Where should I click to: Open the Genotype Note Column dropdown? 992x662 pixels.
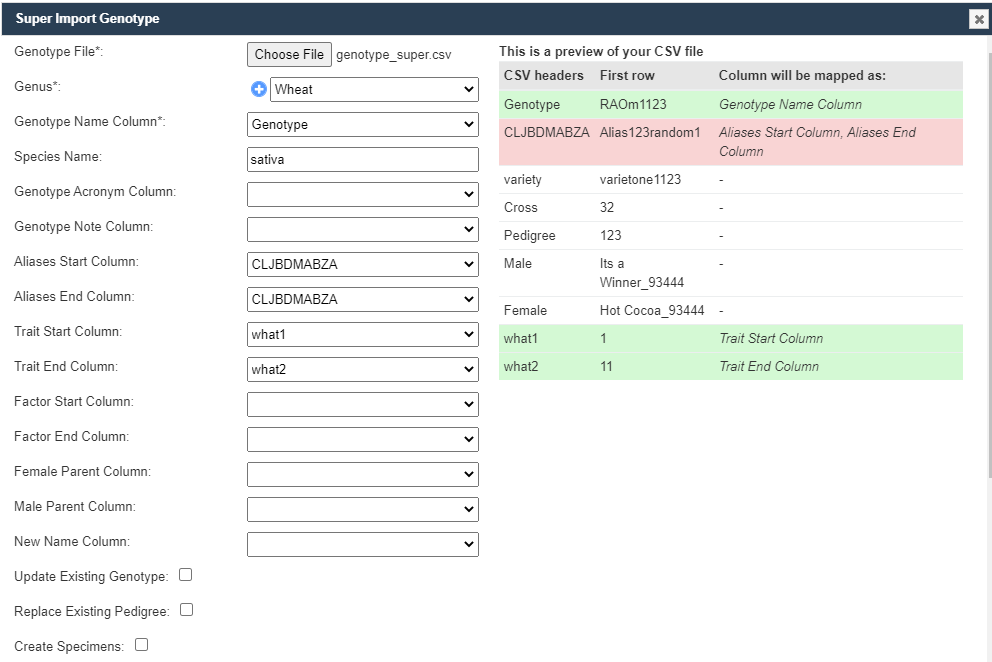click(x=362, y=229)
